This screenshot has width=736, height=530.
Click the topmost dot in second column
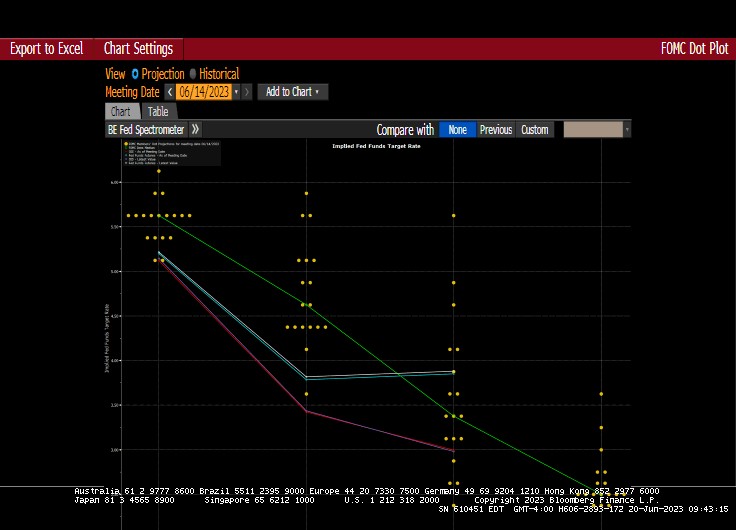pyautogui.click(x=306, y=193)
